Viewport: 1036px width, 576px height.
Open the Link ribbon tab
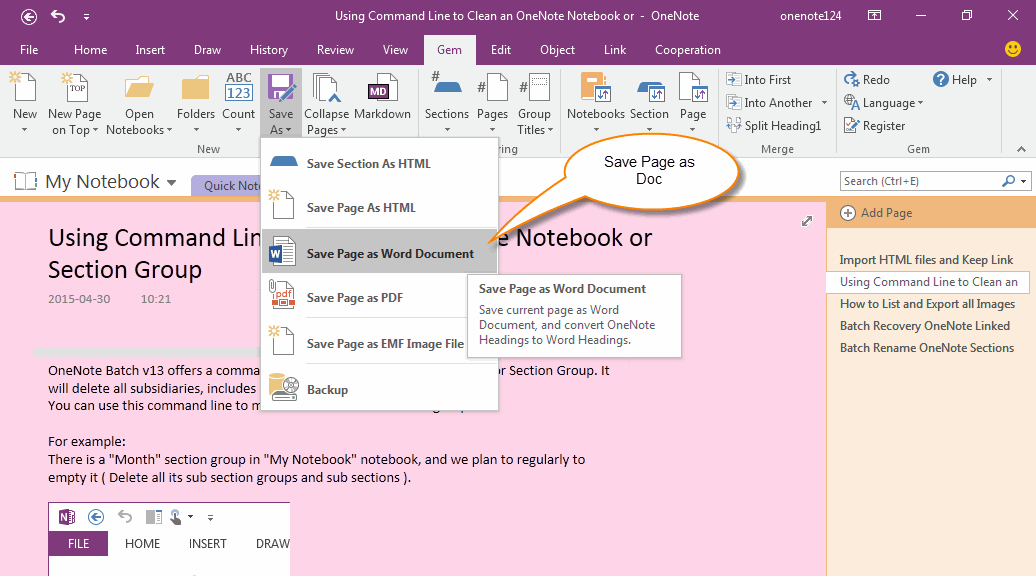[x=615, y=50]
